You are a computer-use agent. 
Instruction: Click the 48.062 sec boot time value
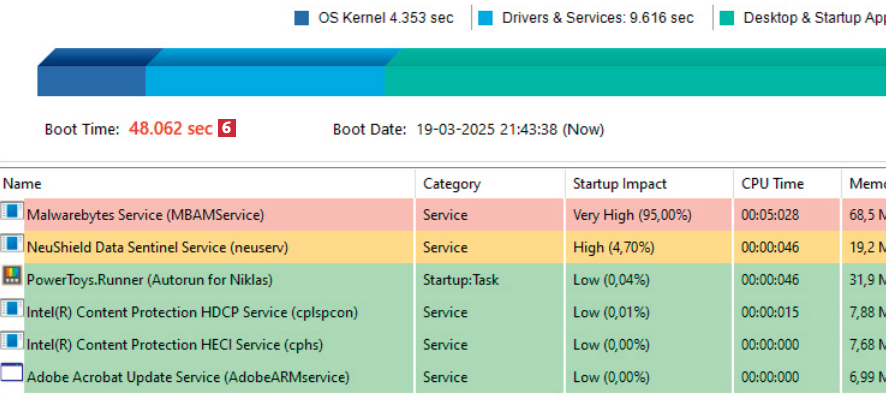point(170,129)
